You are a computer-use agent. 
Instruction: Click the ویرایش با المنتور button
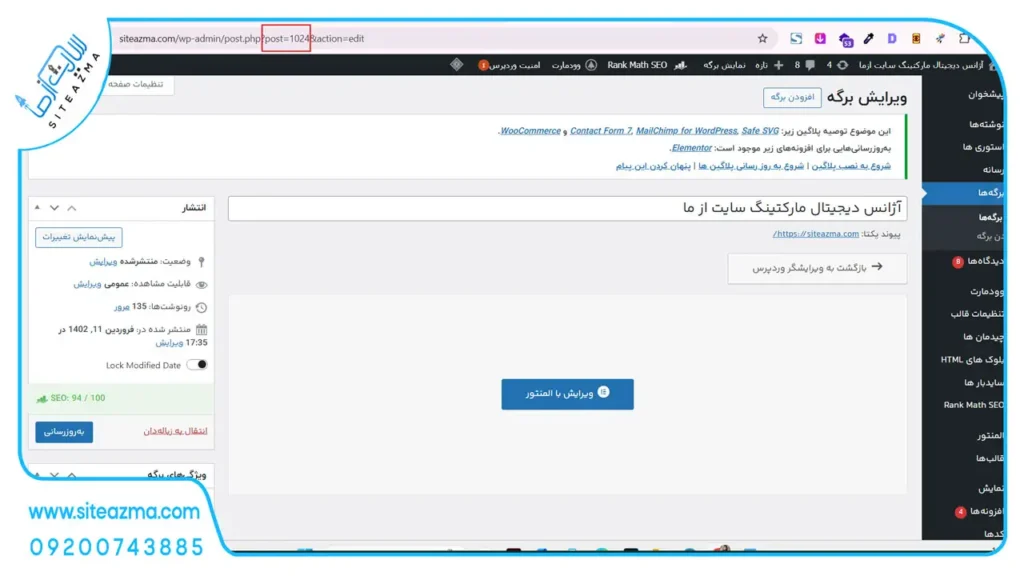(568, 394)
